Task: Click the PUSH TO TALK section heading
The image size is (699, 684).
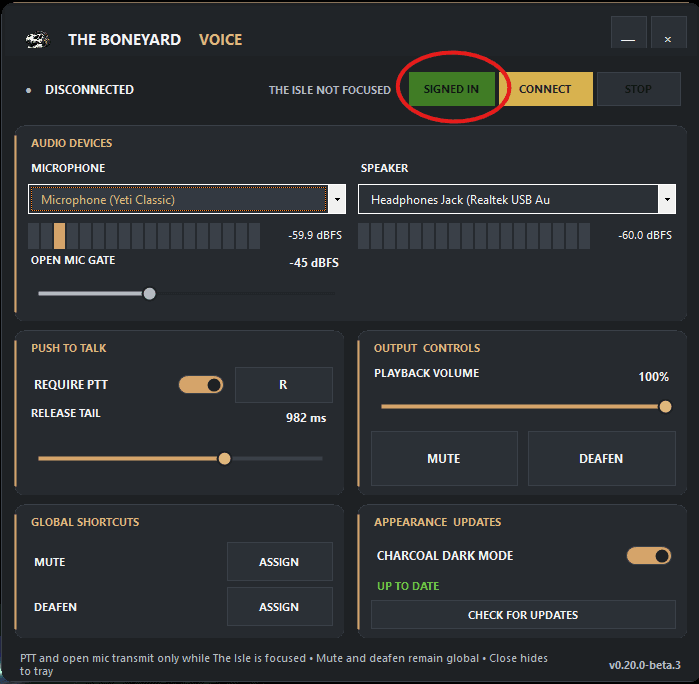Action: pyautogui.click(x=69, y=348)
